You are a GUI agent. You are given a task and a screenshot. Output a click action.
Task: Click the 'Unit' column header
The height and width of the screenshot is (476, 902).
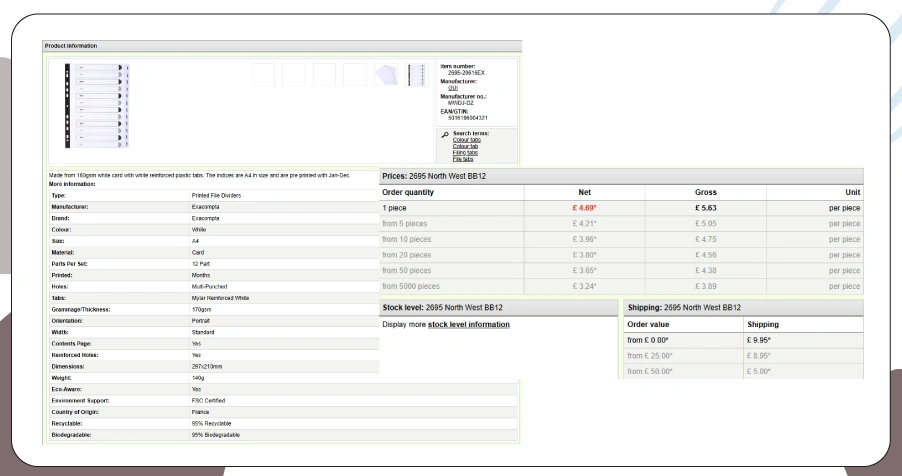853,192
